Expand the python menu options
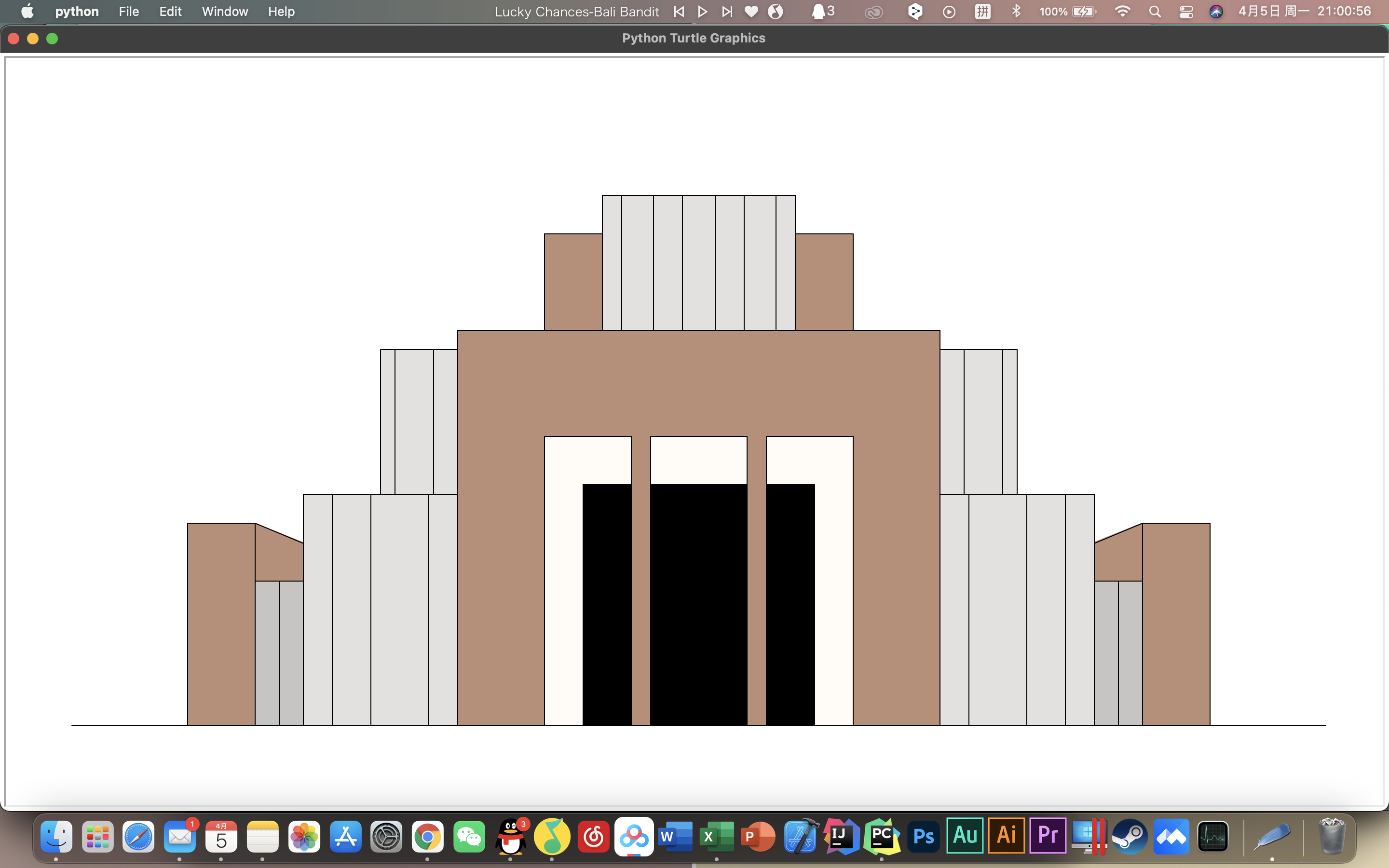 (x=76, y=11)
